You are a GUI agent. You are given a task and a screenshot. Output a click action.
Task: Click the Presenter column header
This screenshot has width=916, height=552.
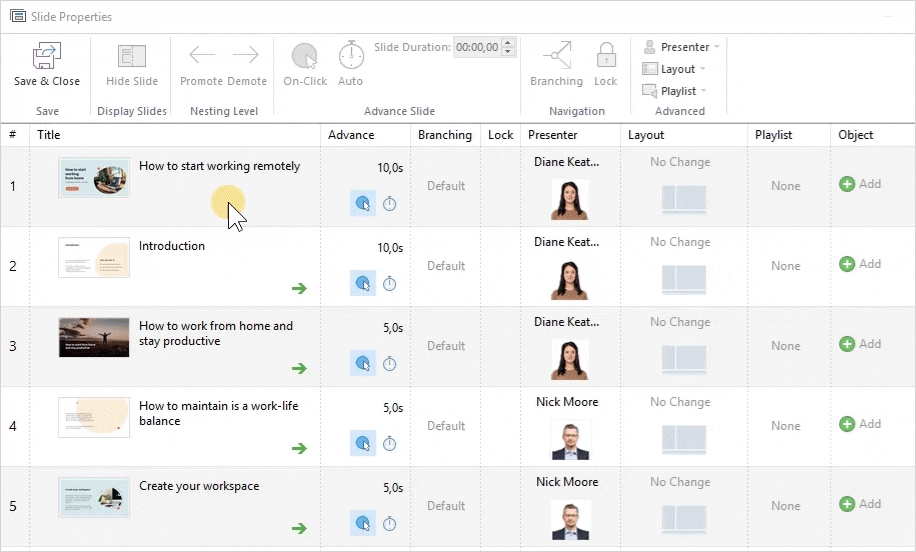coord(553,135)
